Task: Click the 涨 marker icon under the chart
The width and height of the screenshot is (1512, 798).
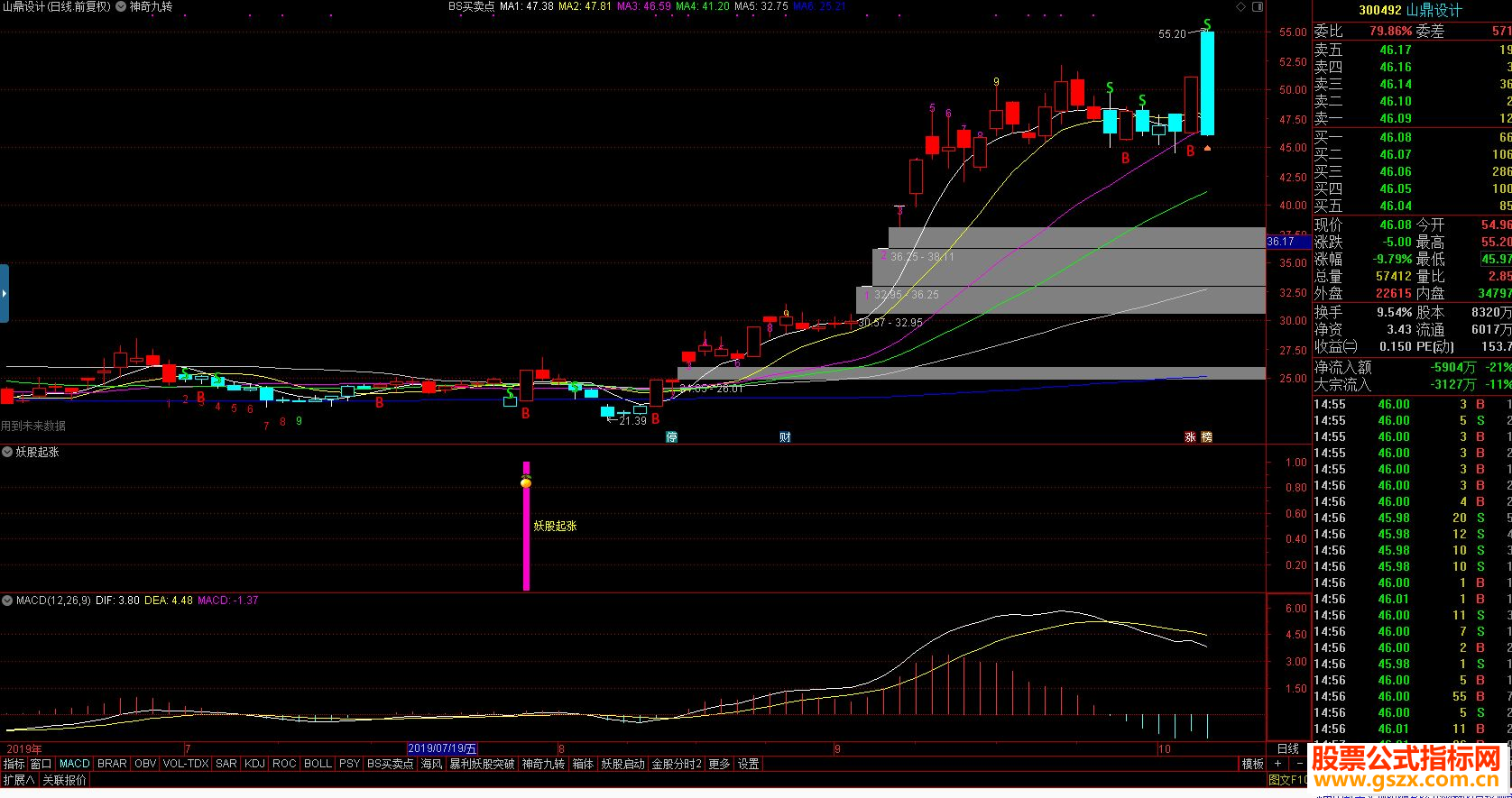Action: 1190,437
